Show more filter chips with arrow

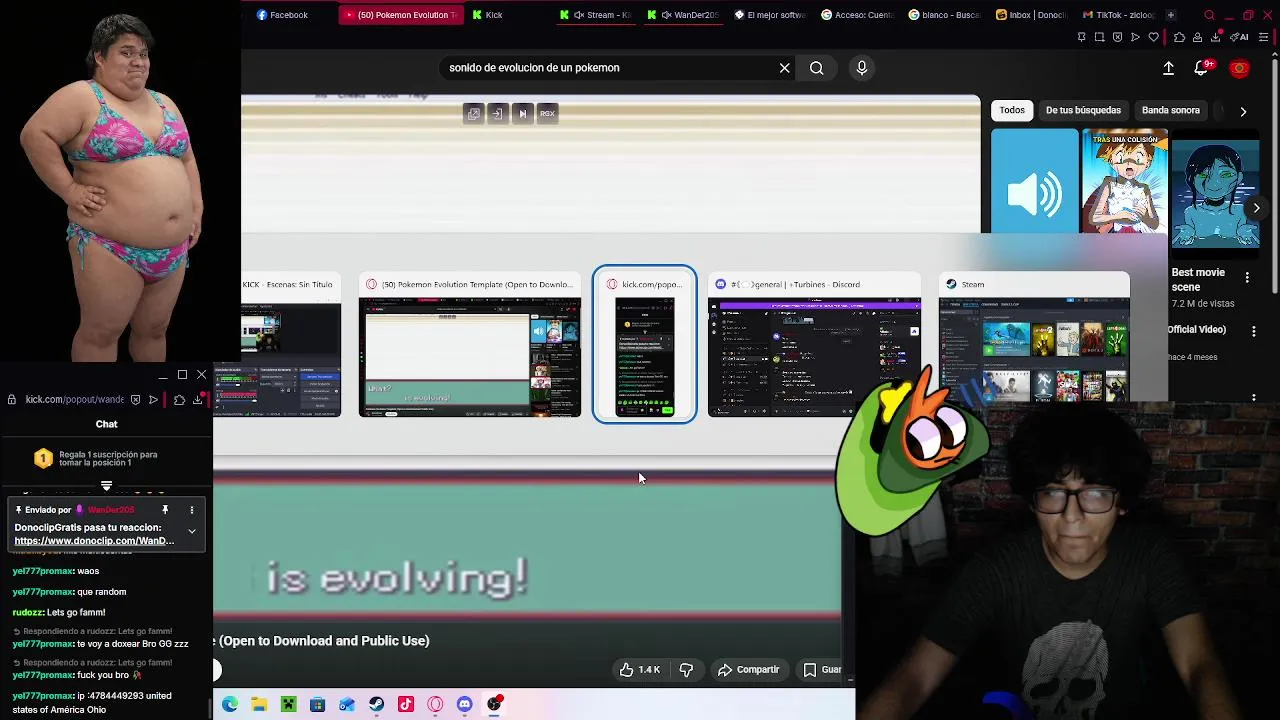point(1243,111)
